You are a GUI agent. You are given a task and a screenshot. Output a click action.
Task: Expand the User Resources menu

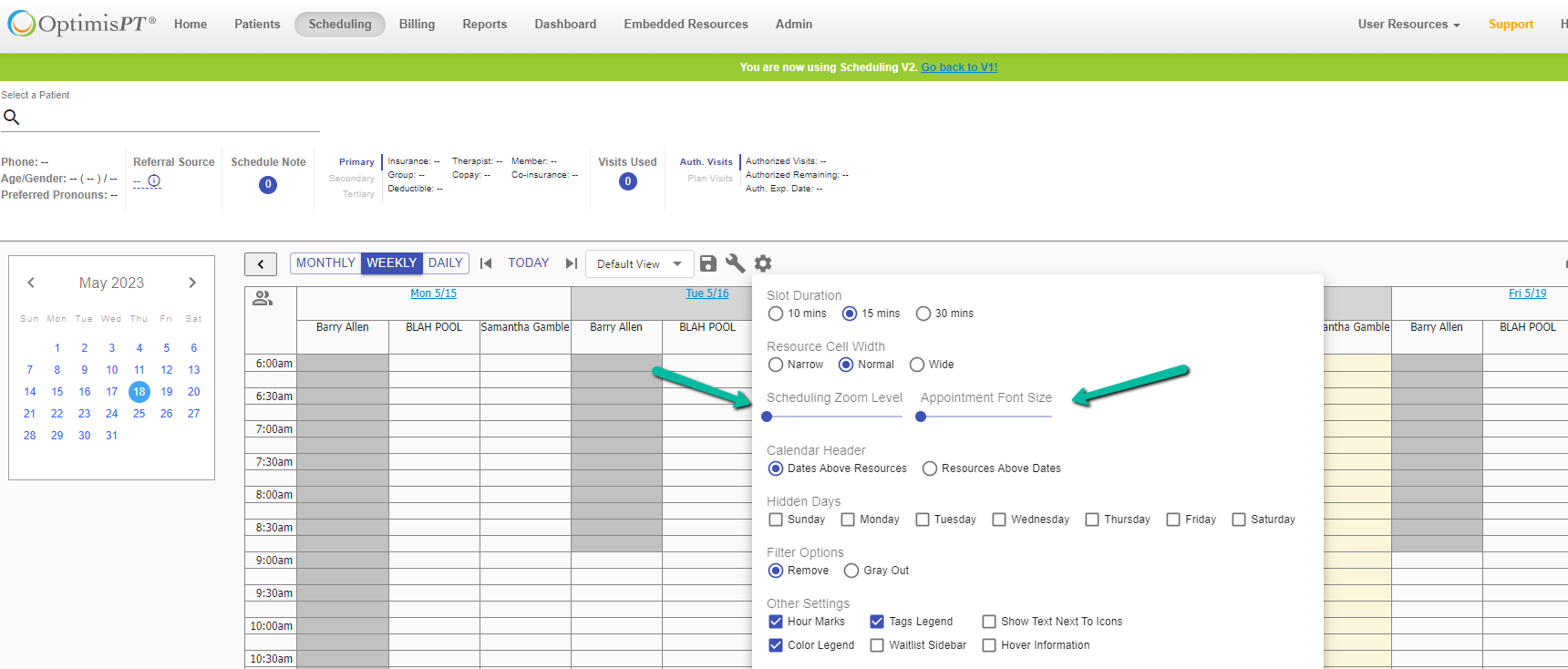coord(1408,25)
